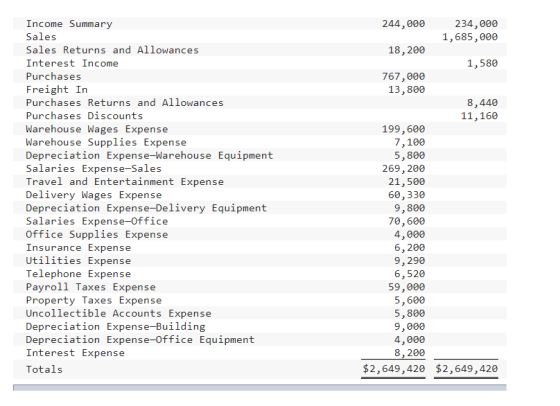This screenshot has height=406, width=560.
Task: Select the Insurance Expense amount 6,200
Action: [410, 248]
